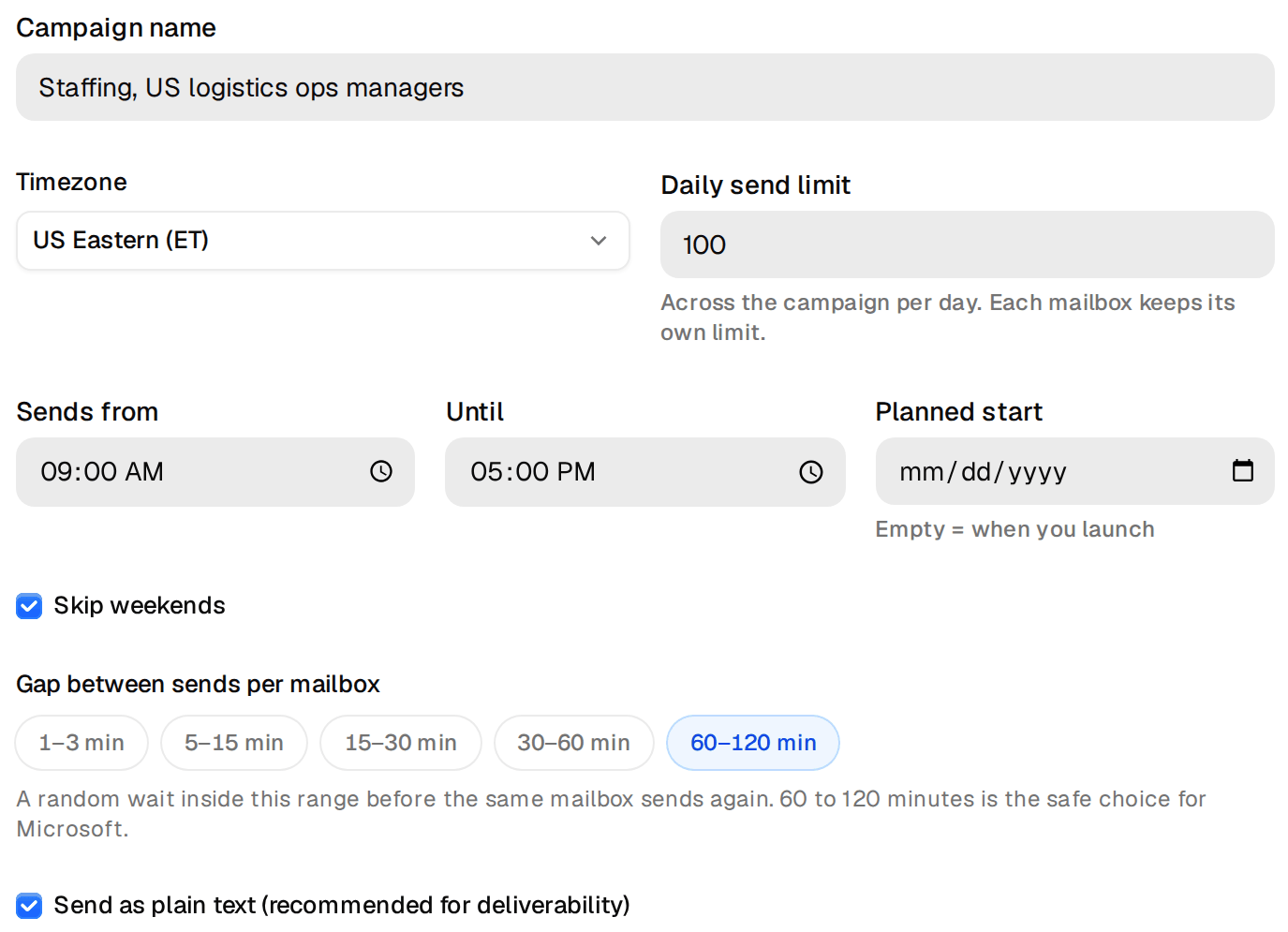This screenshot has width=1288, height=932.
Task: Click the Timezone label
Action: 72,182
